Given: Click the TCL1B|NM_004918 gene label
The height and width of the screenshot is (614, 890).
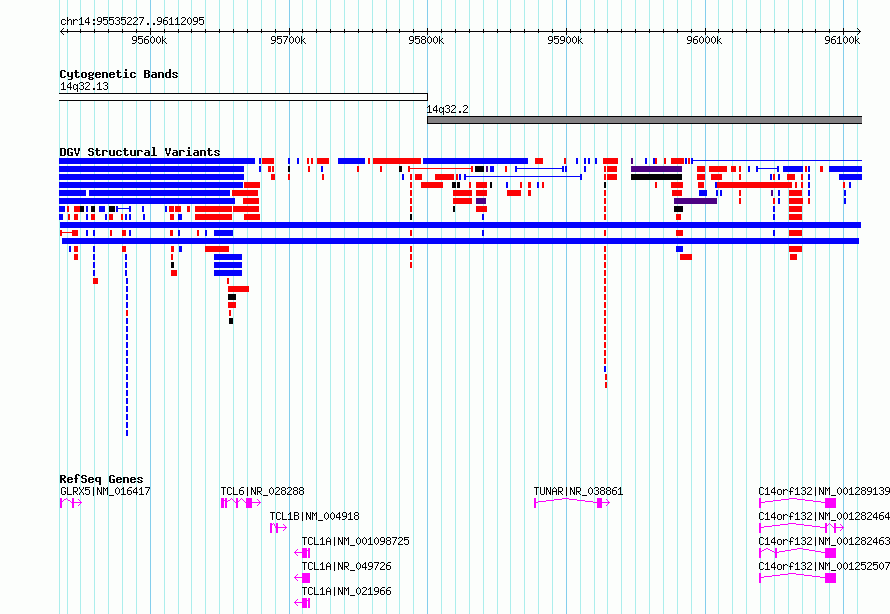Looking at the screenshot, I should [314, 516].
